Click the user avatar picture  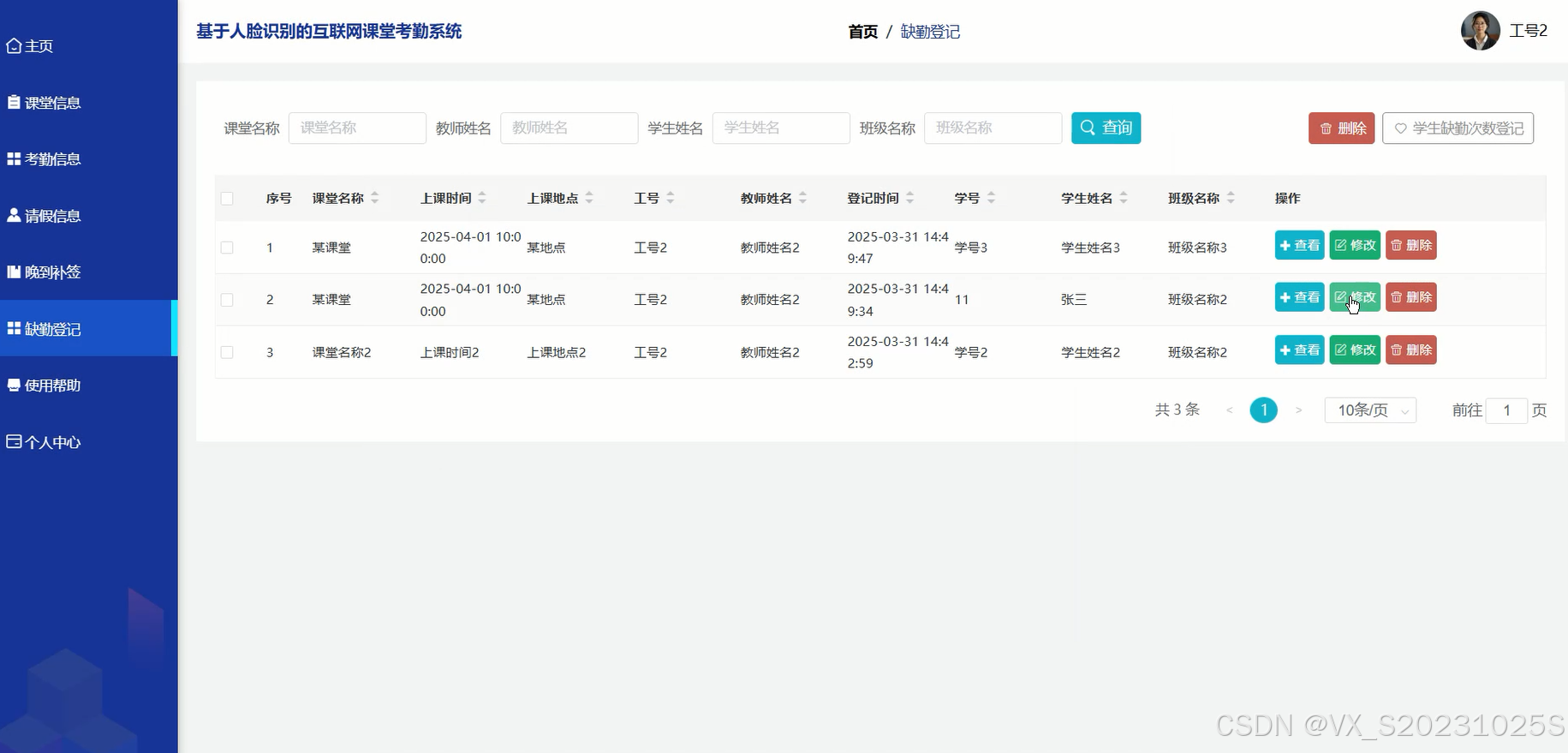coord(1480,31)
